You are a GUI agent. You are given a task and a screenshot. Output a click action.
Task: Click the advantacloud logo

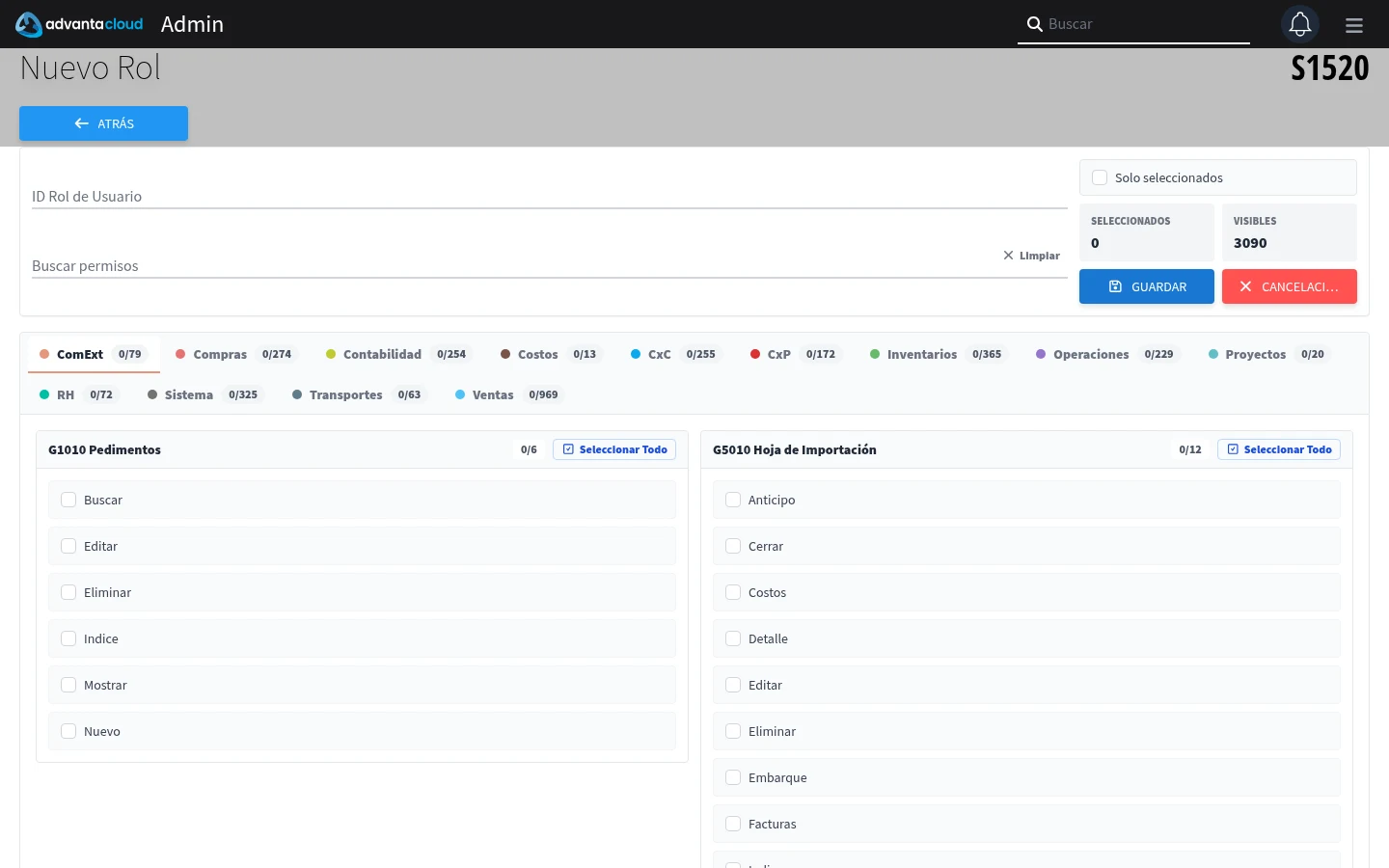coord(79,24)
